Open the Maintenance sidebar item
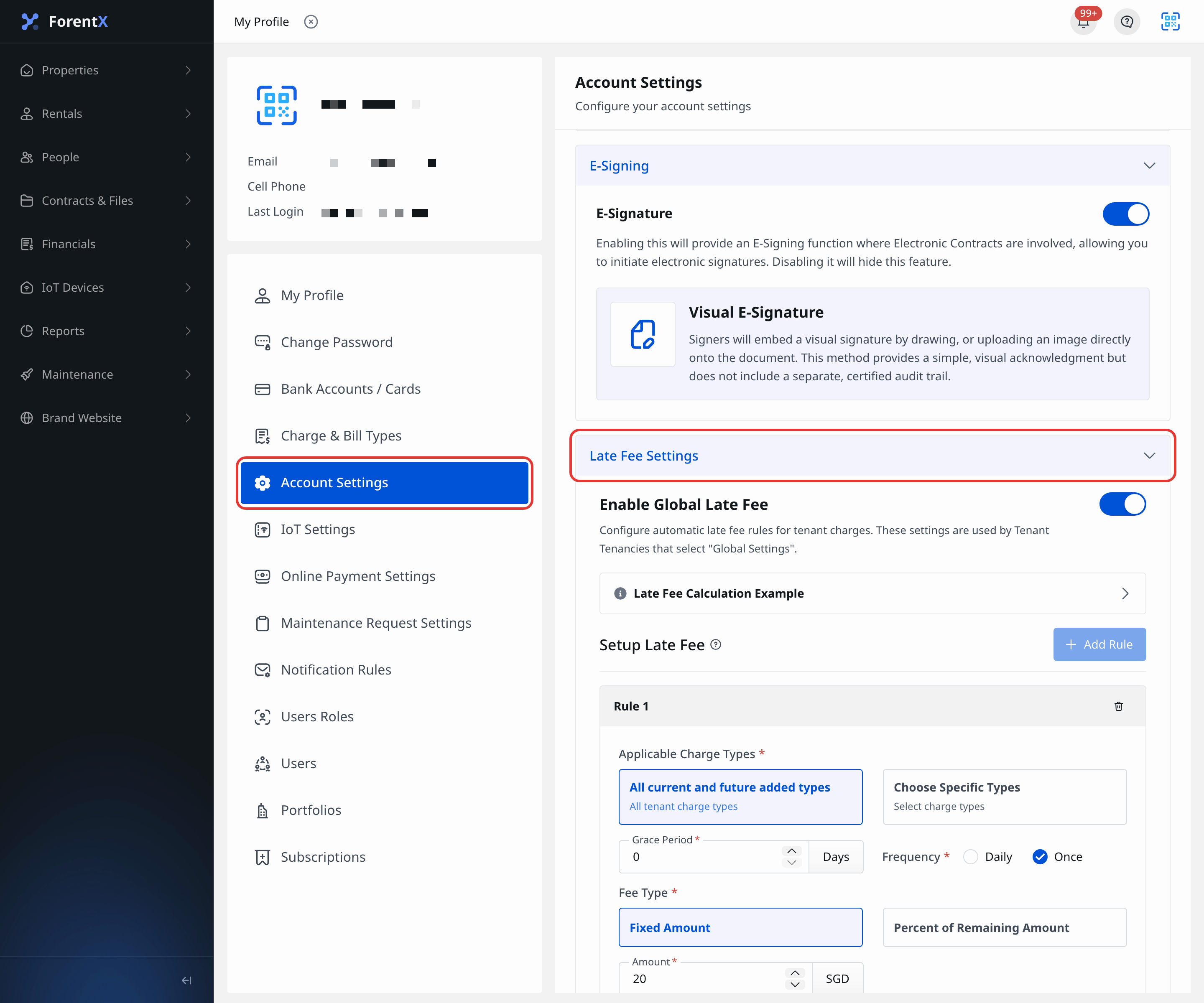This screenshot has height=1003, width=1204. [x=107, y=374]
